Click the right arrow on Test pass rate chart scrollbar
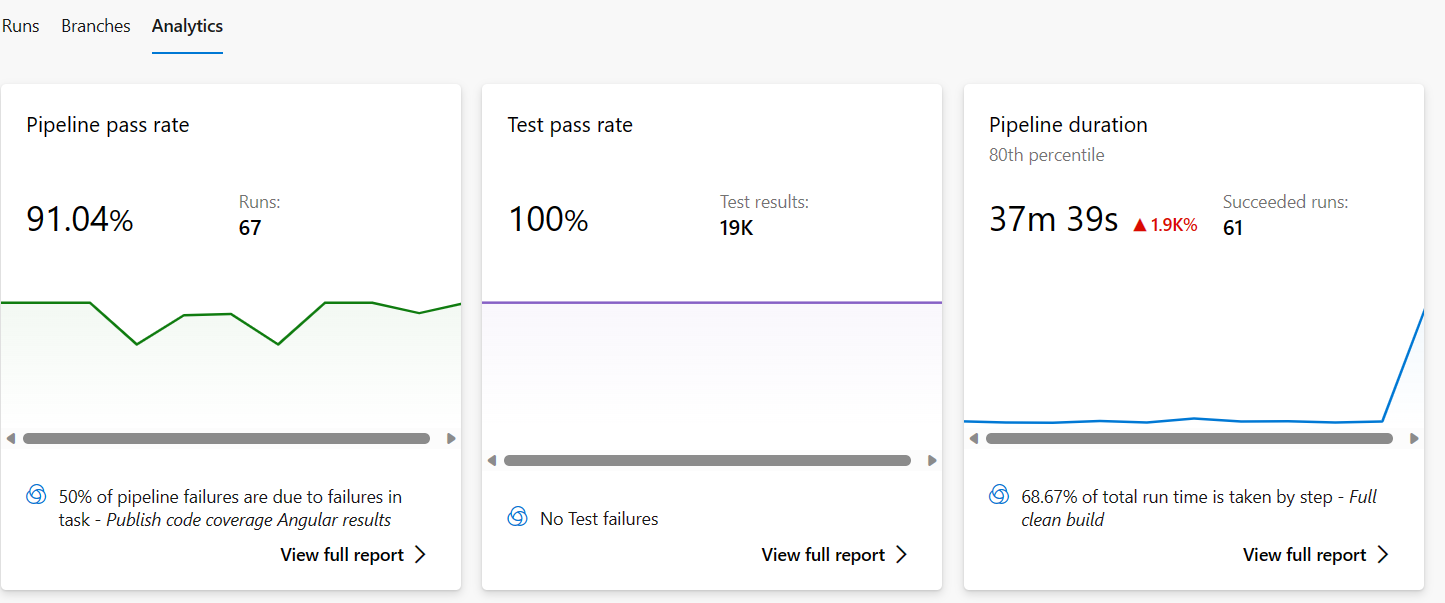 (x=932, y=460)
